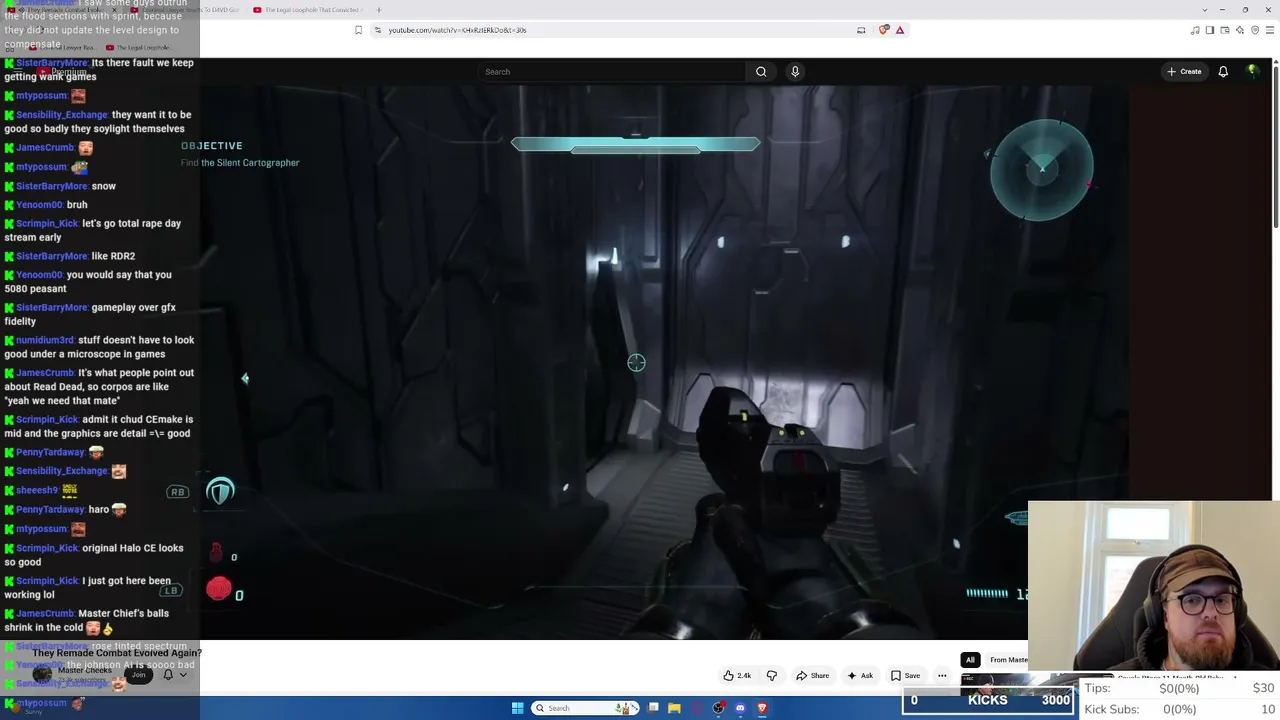
Task: Open Brave browser from the taskbar
Action: tap(762, 708)
